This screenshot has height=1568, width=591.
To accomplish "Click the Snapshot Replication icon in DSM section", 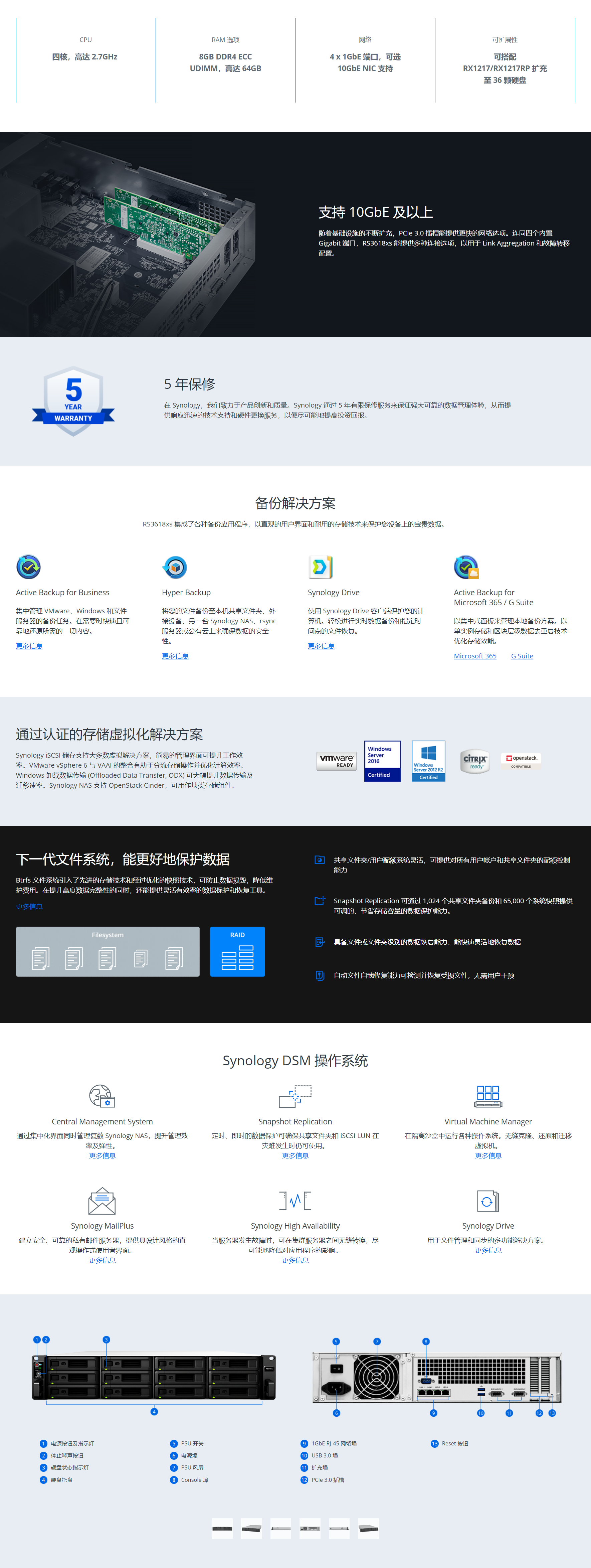I will [295, 1096].
